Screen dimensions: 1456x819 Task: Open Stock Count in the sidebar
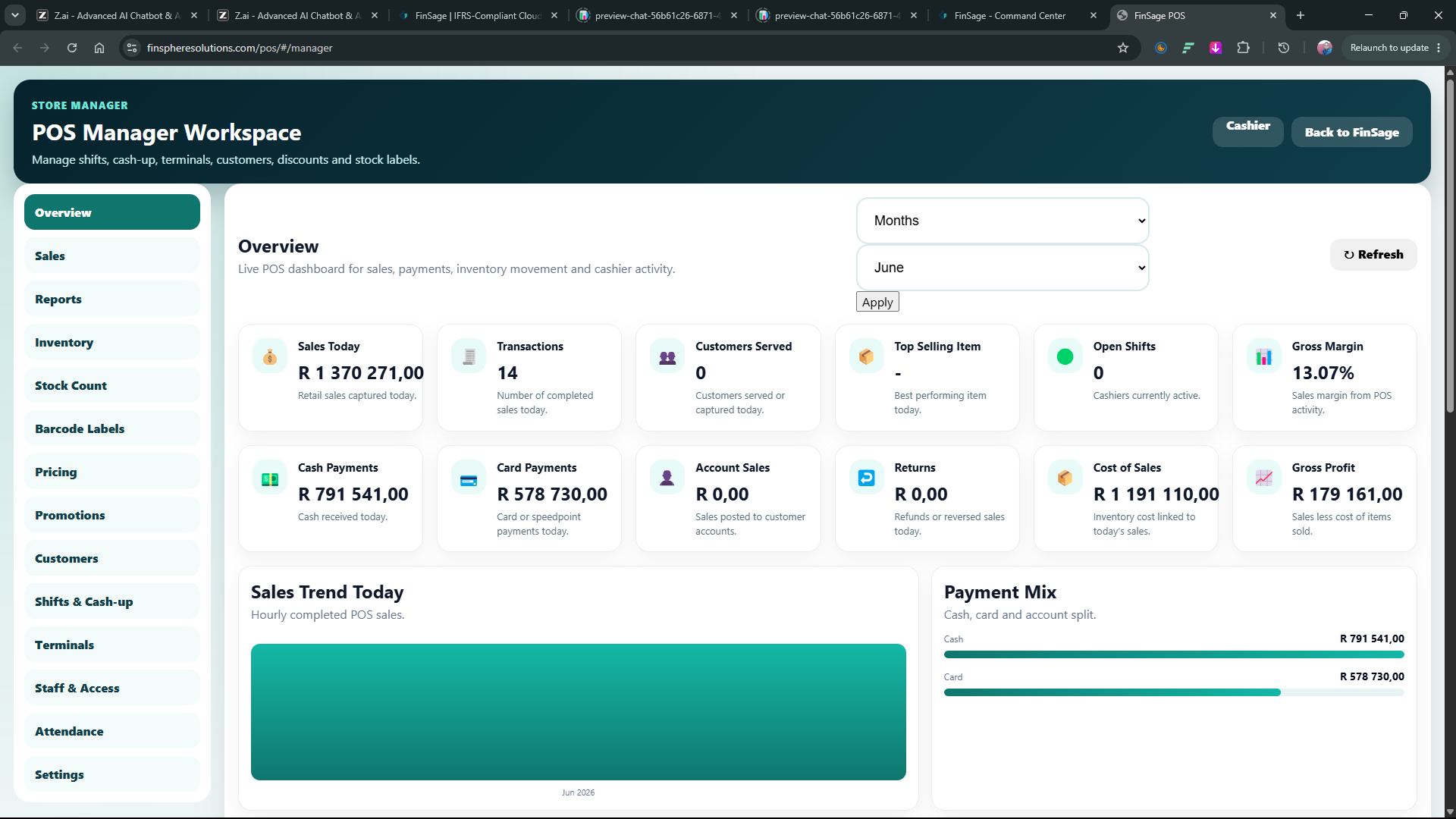(x=112, y=385)
